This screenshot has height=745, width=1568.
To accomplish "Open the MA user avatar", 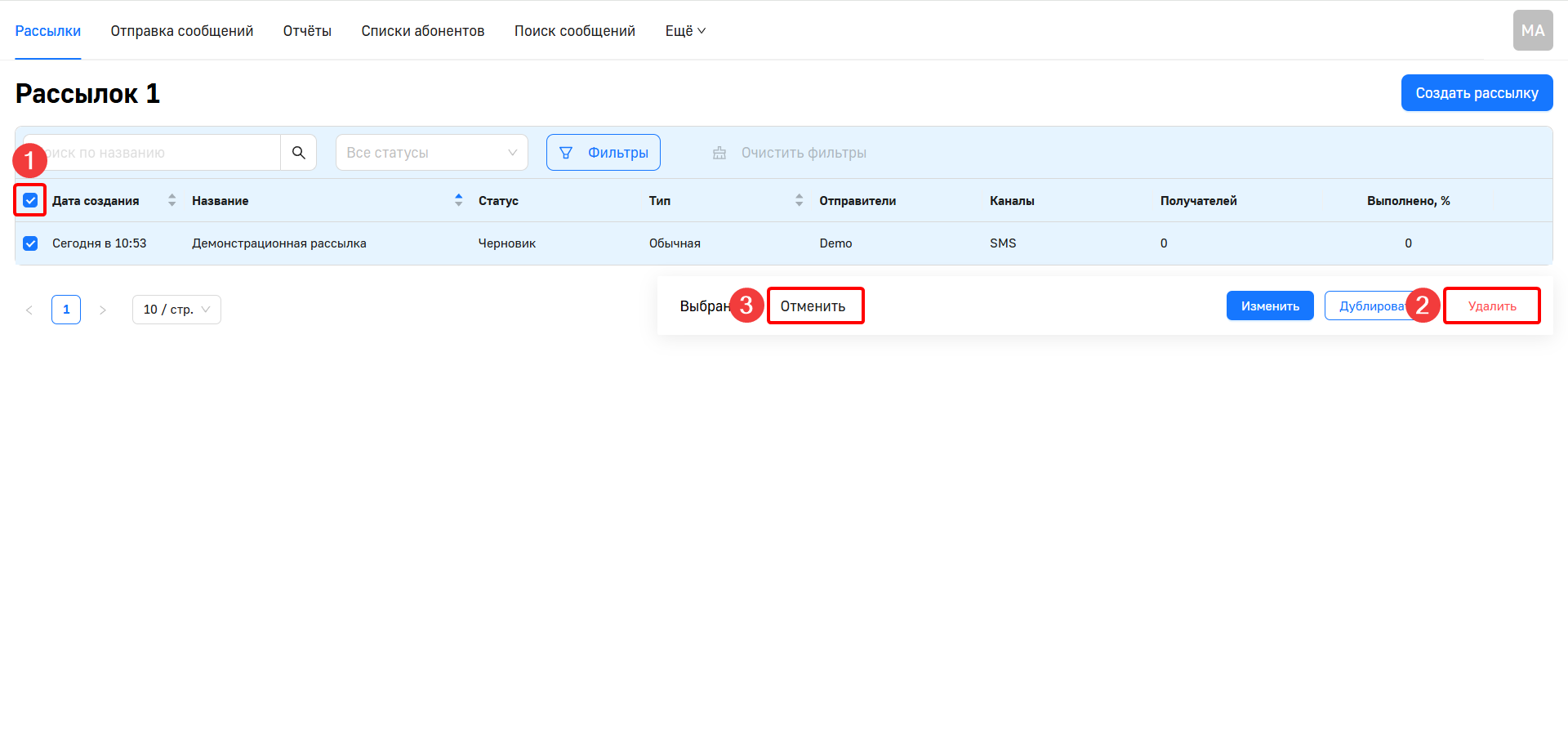I will pyautogui.click(x=1532, y=31).
